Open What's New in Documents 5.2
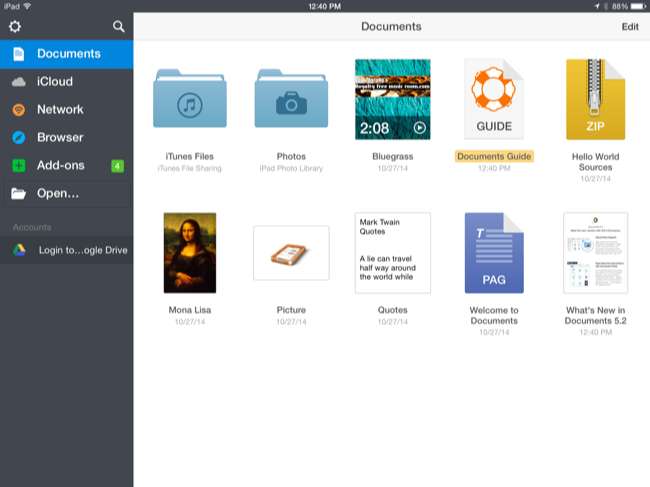The width and height of the screenshot is (650, 487). 596,252
